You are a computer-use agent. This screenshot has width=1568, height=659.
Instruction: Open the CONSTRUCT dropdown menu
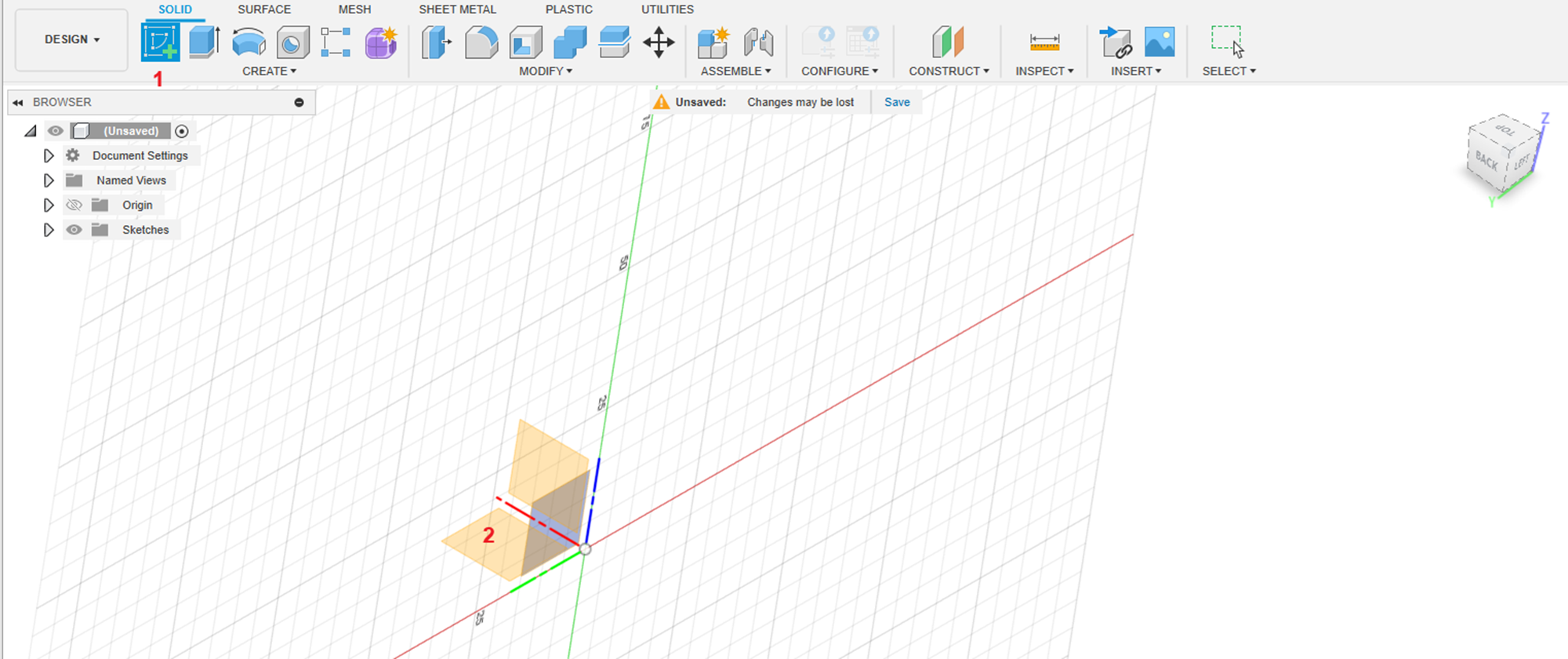click(x=949, y=71)
